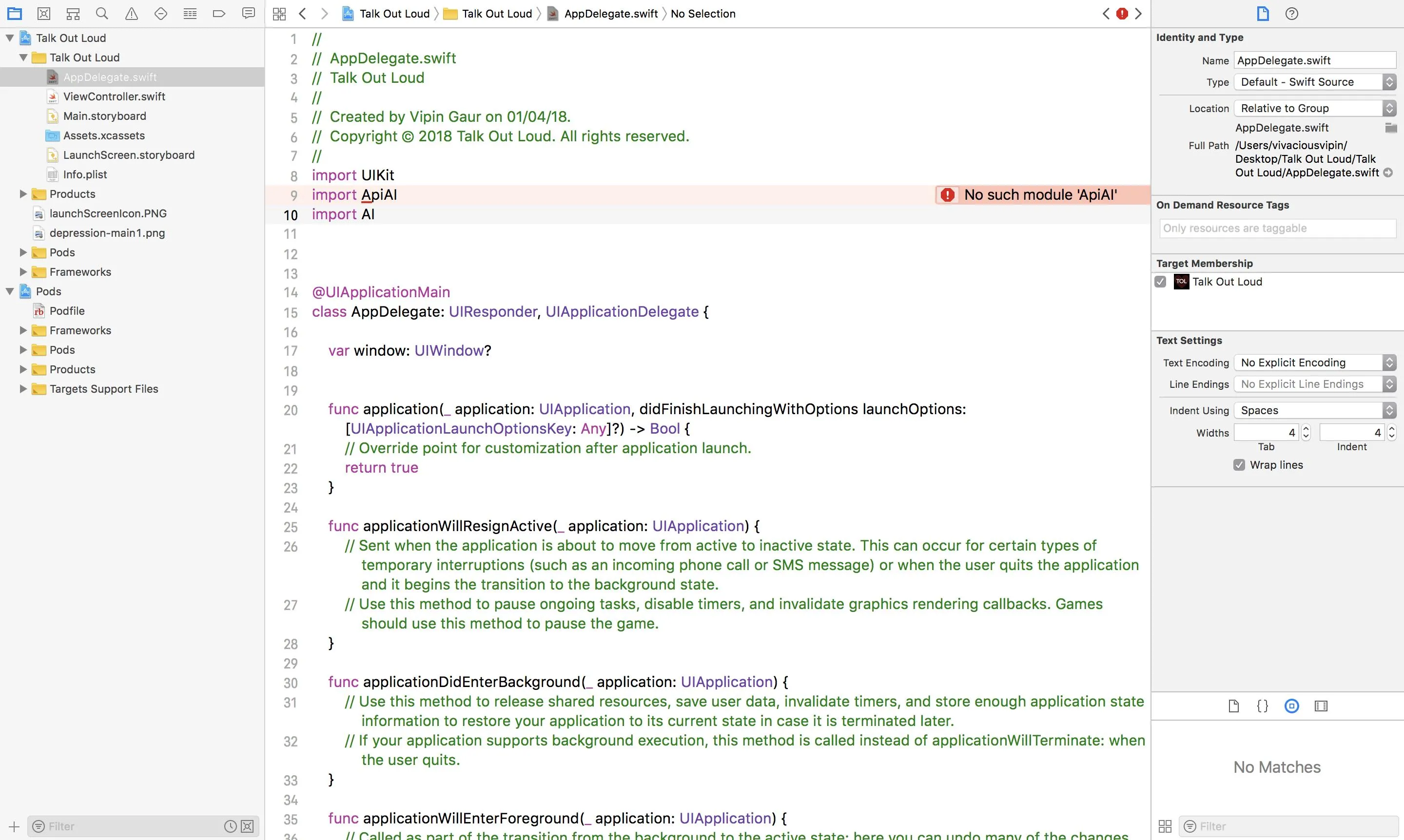Click the related items grid icon

coord(279,14)
